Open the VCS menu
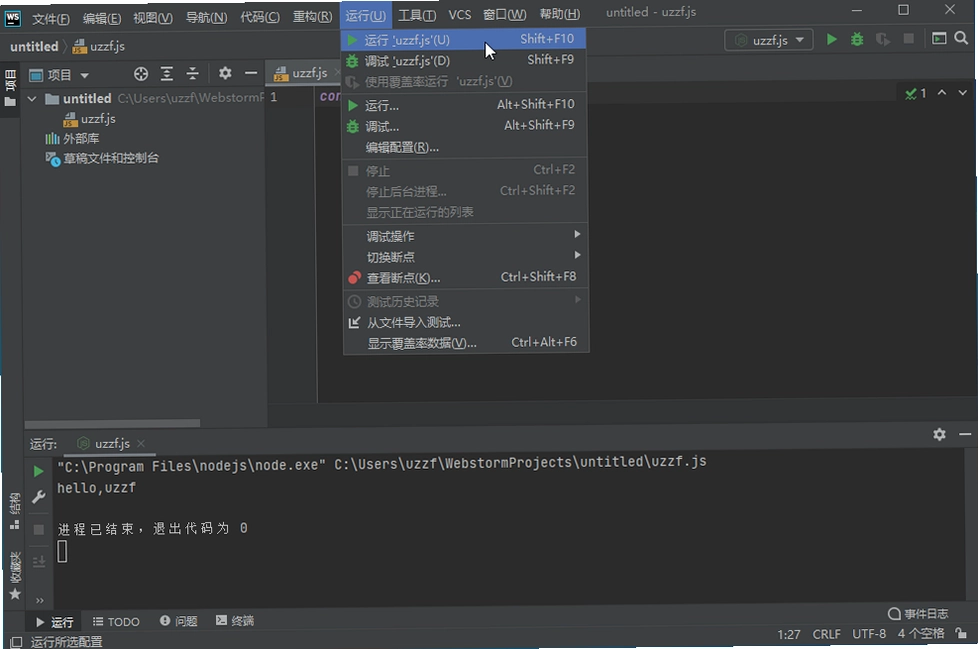The height and width of the screenshot is (649, 978). [460, 14]
